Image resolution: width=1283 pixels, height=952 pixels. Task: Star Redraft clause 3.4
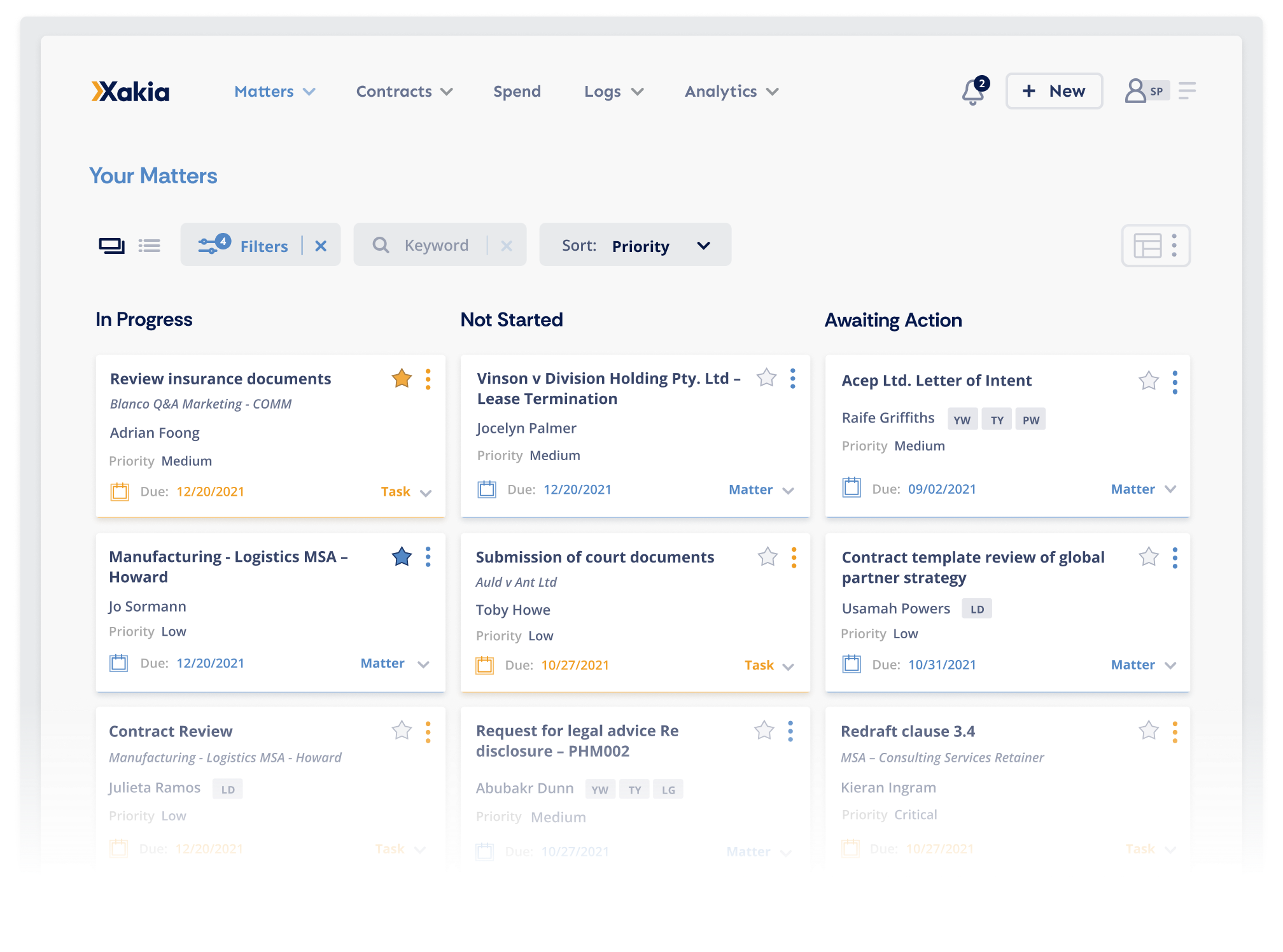click(x=1149, y=730)
